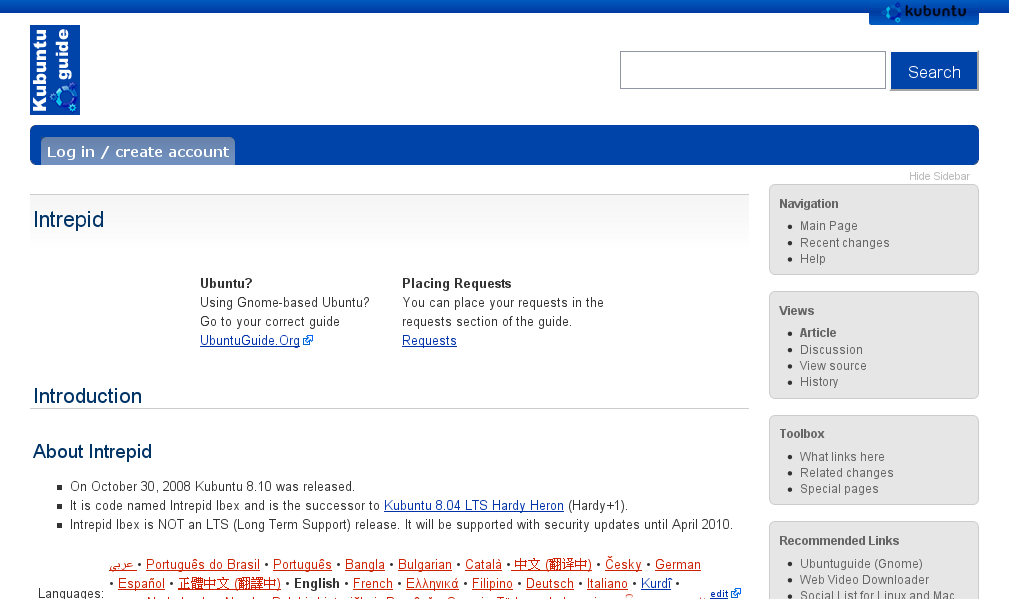
Task: Select the French language link
Action: 373,584
